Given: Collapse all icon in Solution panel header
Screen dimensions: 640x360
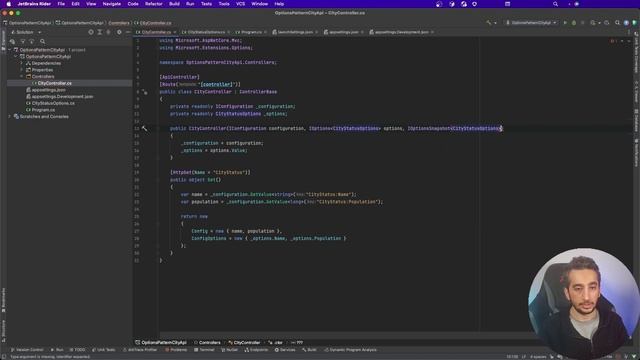Looking at the screenshot, I should point(108,32).
